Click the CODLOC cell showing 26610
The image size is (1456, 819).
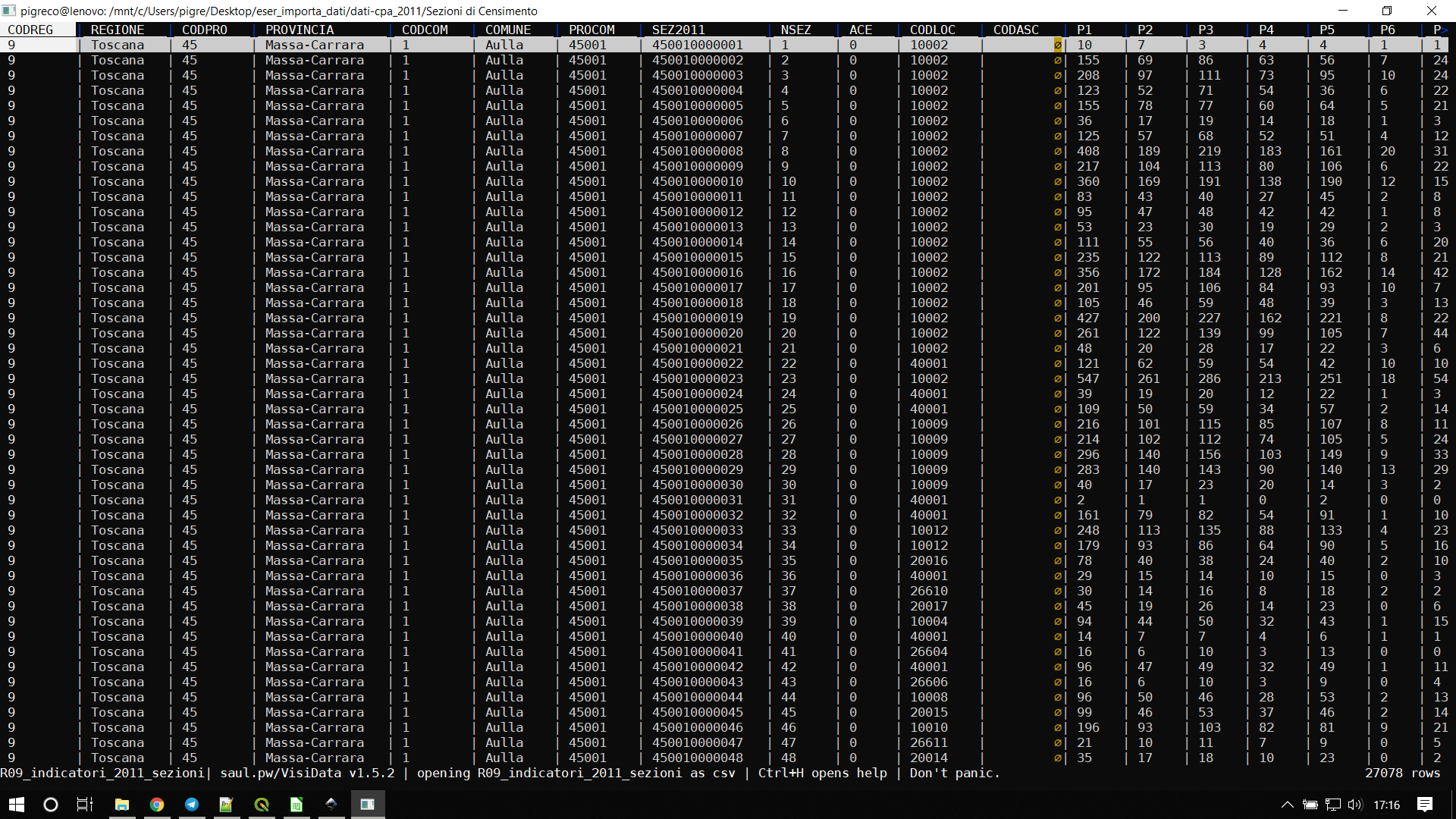pos(929,591)
